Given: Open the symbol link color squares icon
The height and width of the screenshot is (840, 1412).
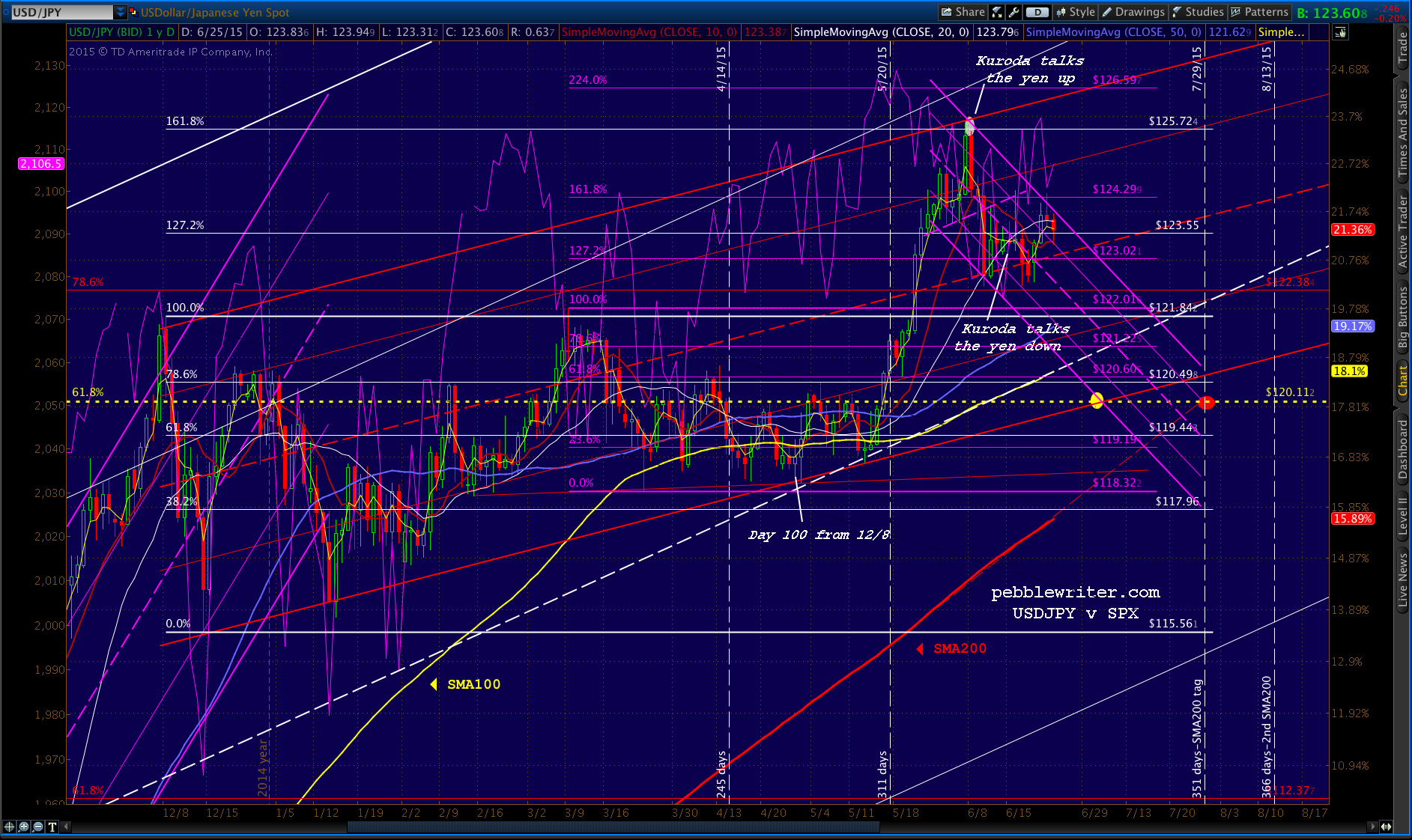Looking at the screenshot, I should (133, 12).
